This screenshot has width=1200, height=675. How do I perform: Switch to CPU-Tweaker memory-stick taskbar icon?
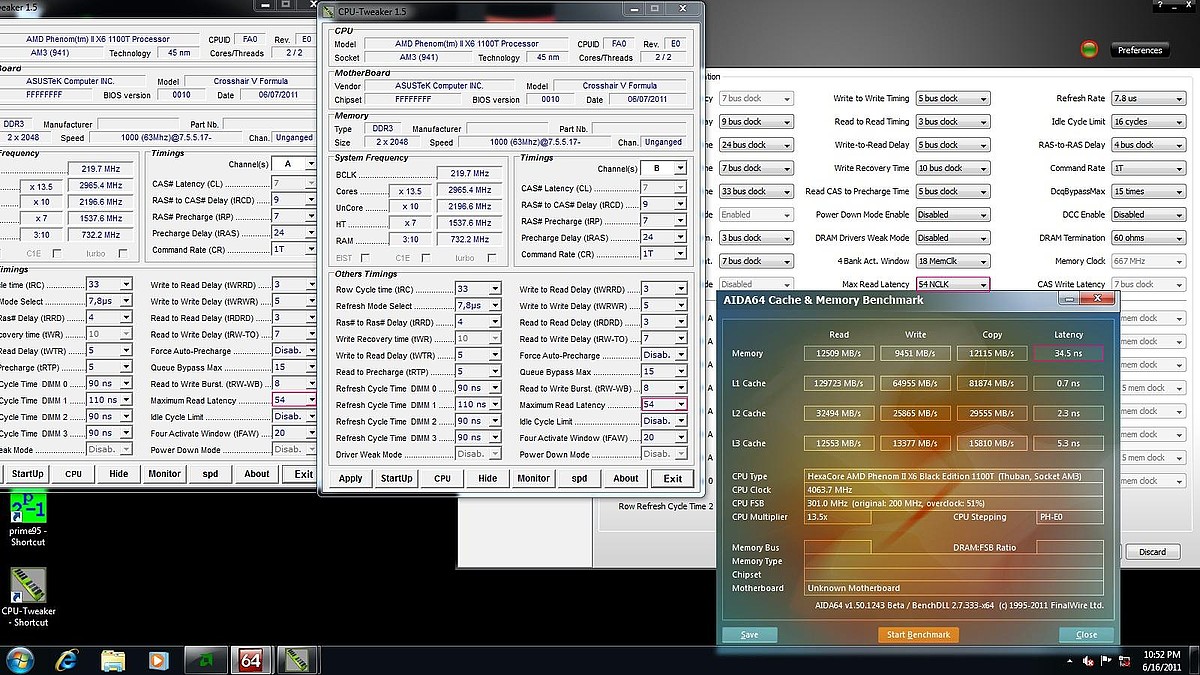click(298, 660)
